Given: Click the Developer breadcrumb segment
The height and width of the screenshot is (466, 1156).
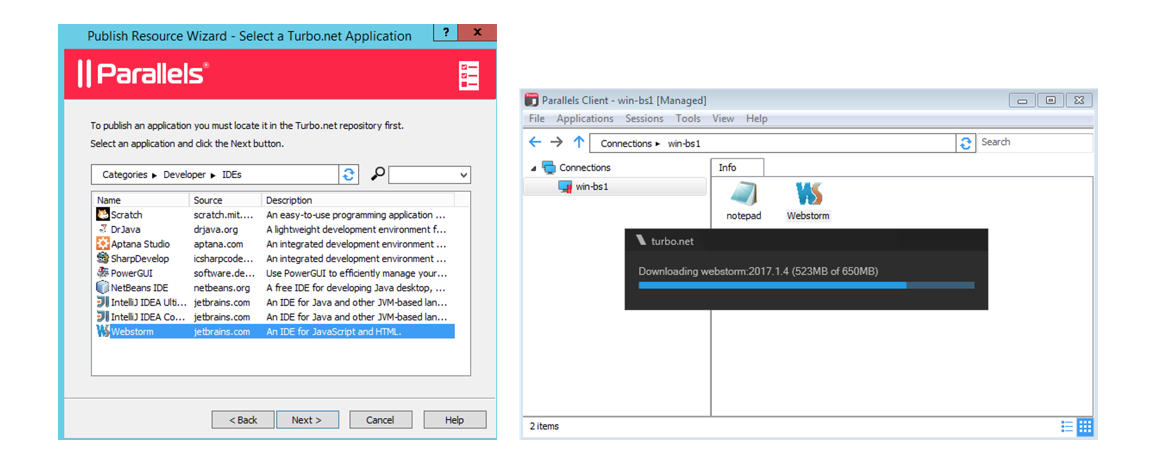Looking at the screenshot, I should click(184, 175).
